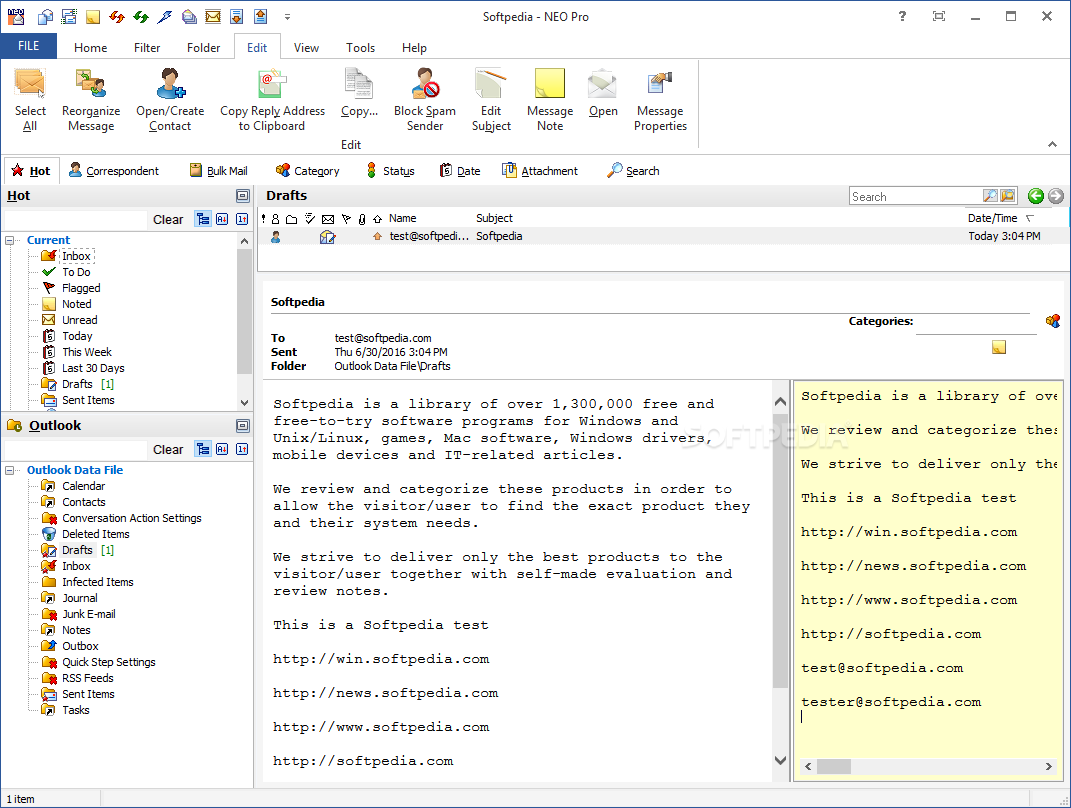The width and height of the screenshot is (1071, 808).
Task: Click the yellow note icon in quick access toolbar
Action: (93, 16)
